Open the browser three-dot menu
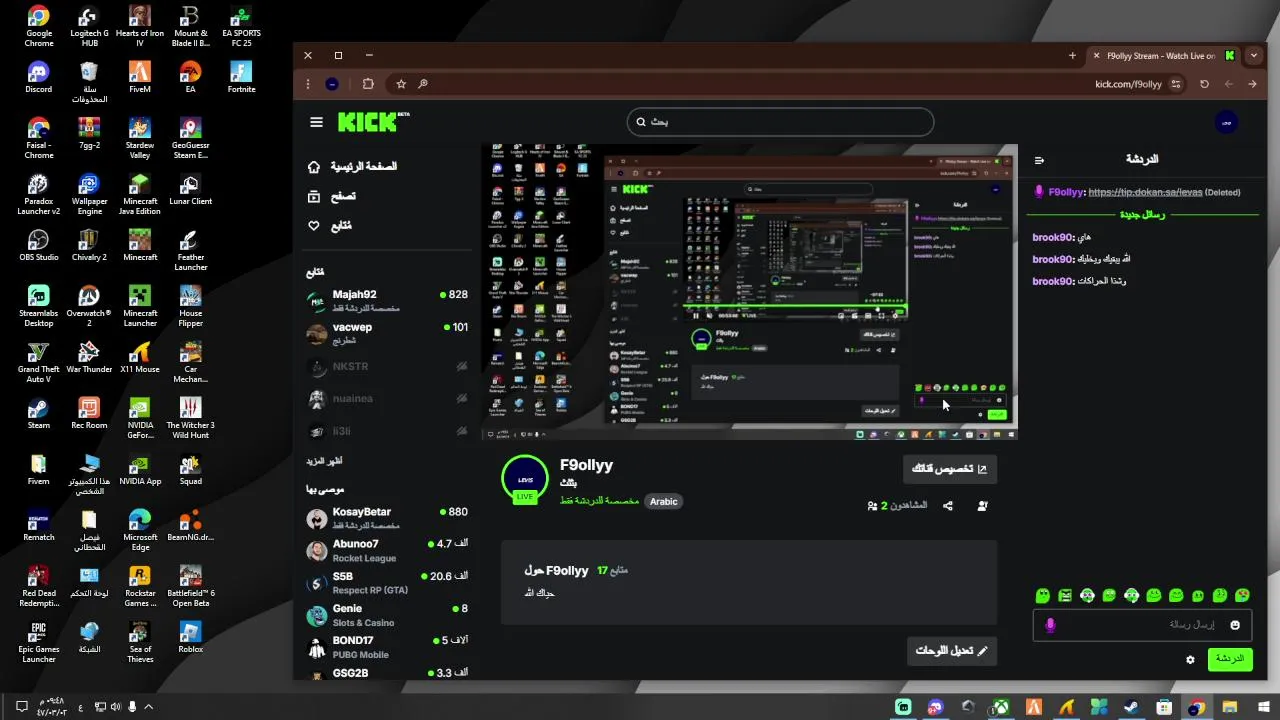Viewport: 1280px width, 720px height. point(308,84)
